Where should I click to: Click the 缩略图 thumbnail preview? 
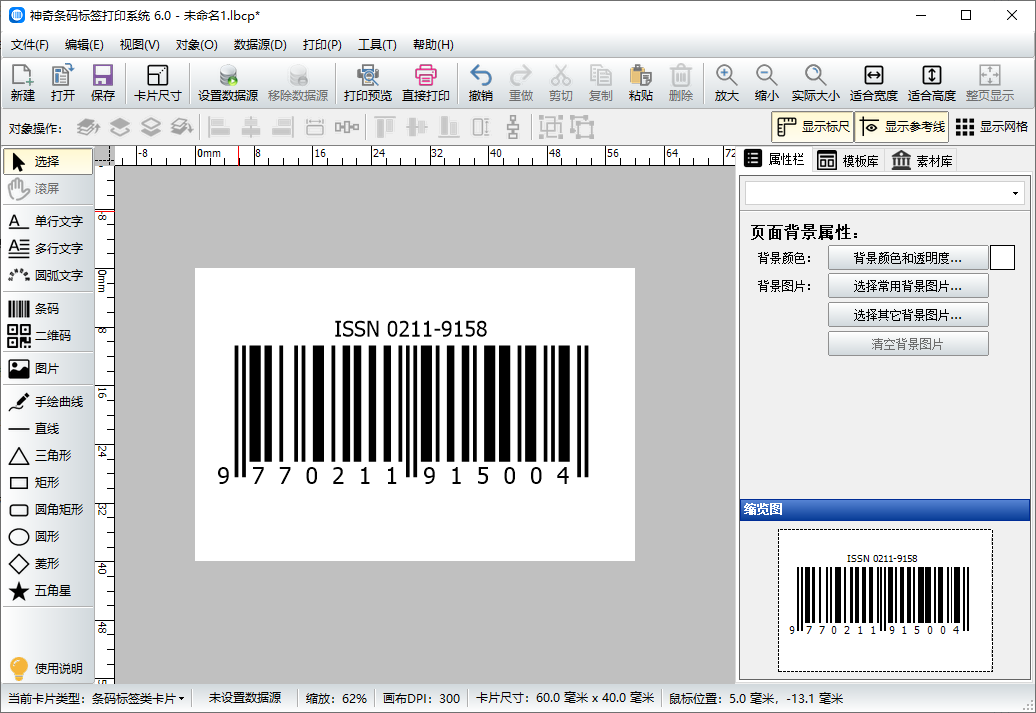[885, 600]
